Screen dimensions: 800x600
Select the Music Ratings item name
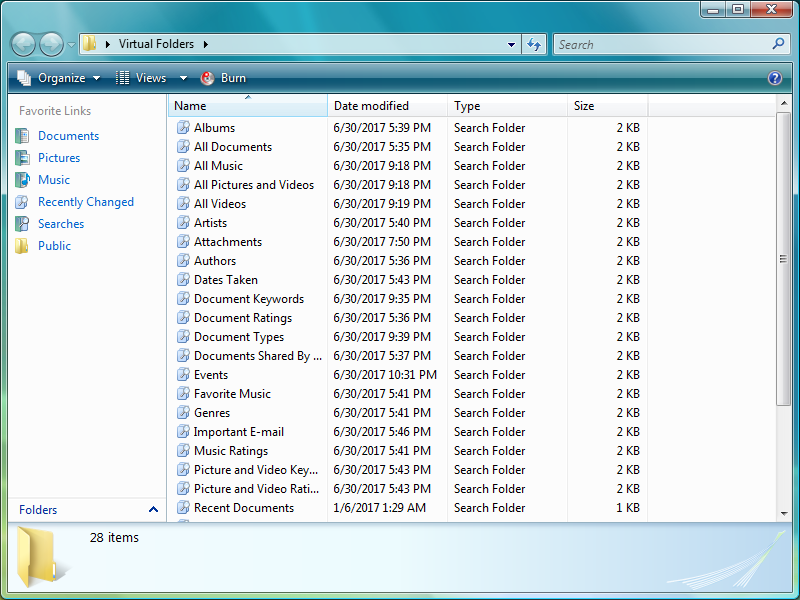tap(231, 451)
